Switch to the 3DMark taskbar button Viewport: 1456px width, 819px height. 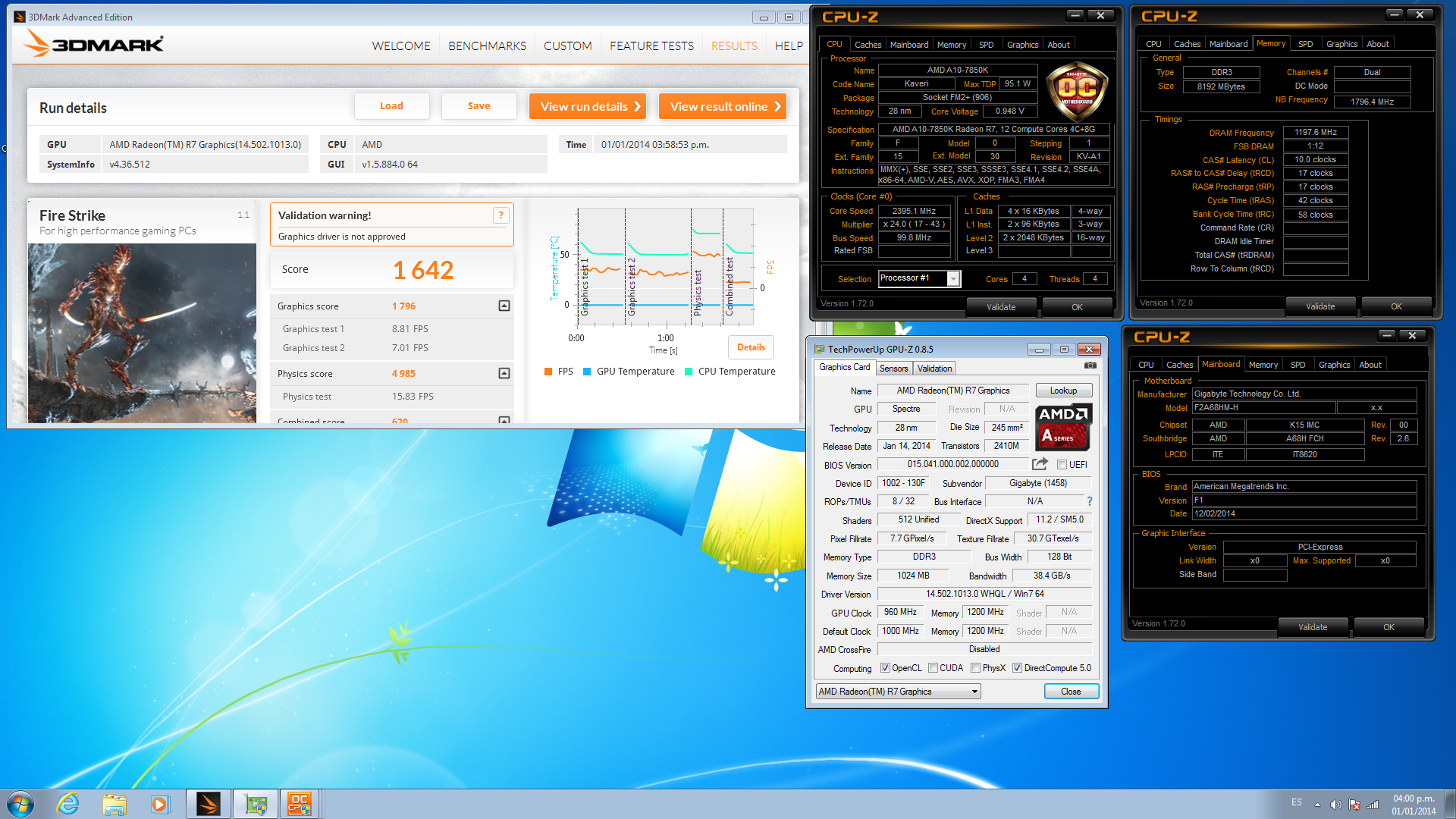click(208, 804)
